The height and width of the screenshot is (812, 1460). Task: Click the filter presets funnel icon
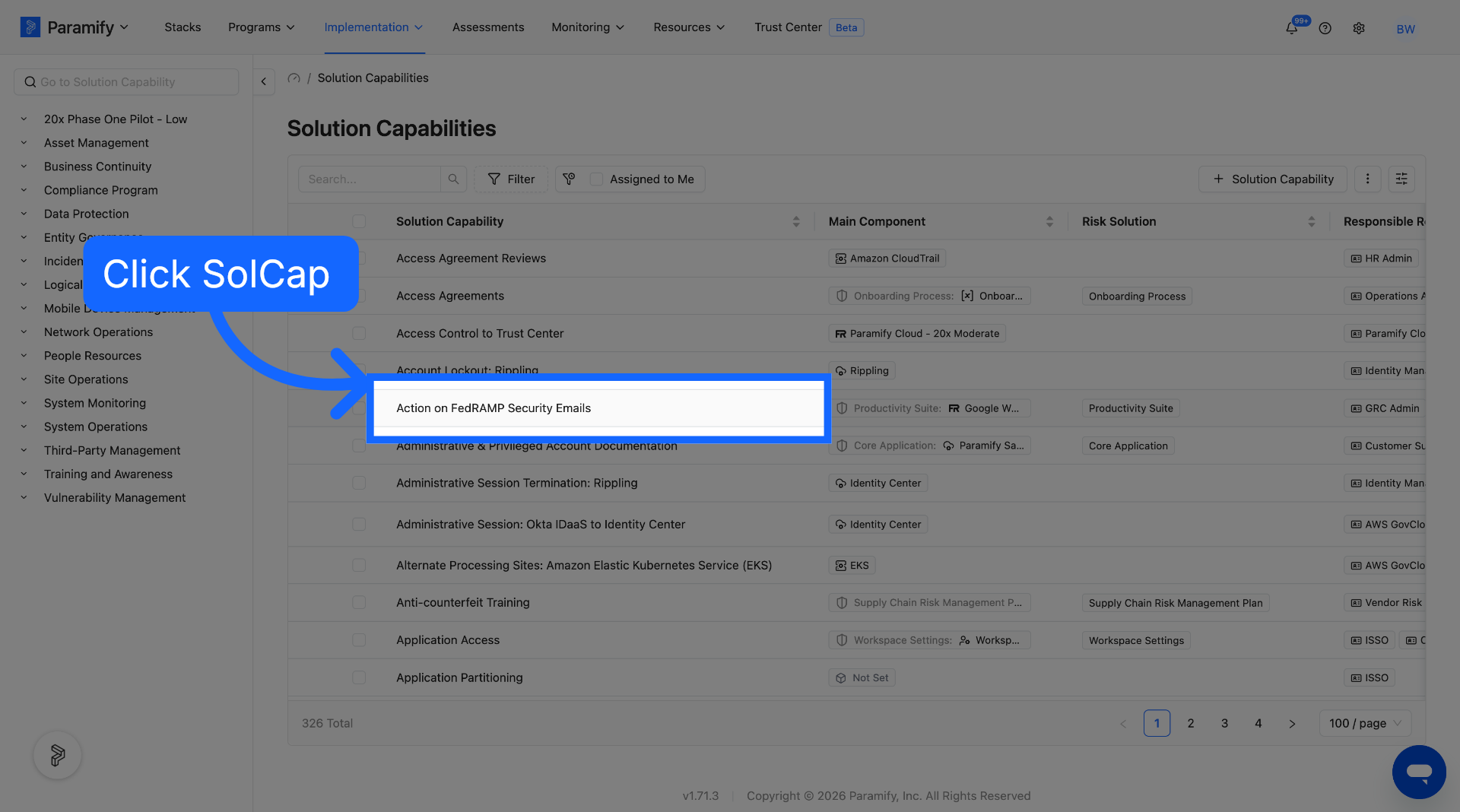point(569,179)
